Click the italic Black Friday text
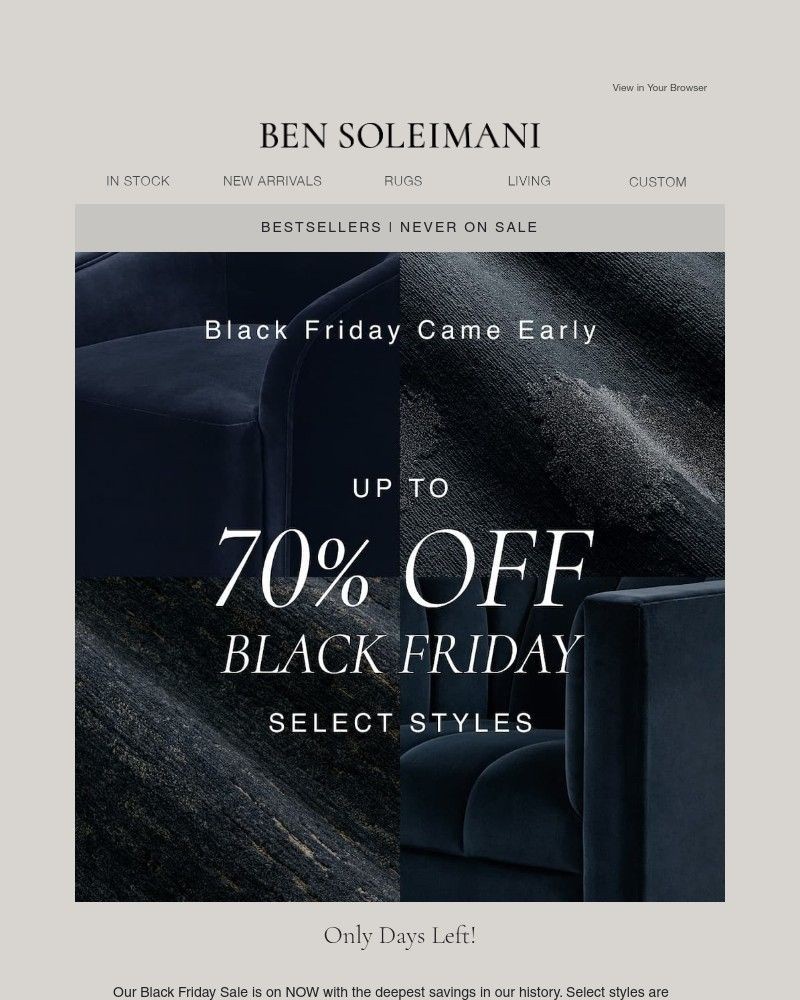800x1000 pixels. 400,654
